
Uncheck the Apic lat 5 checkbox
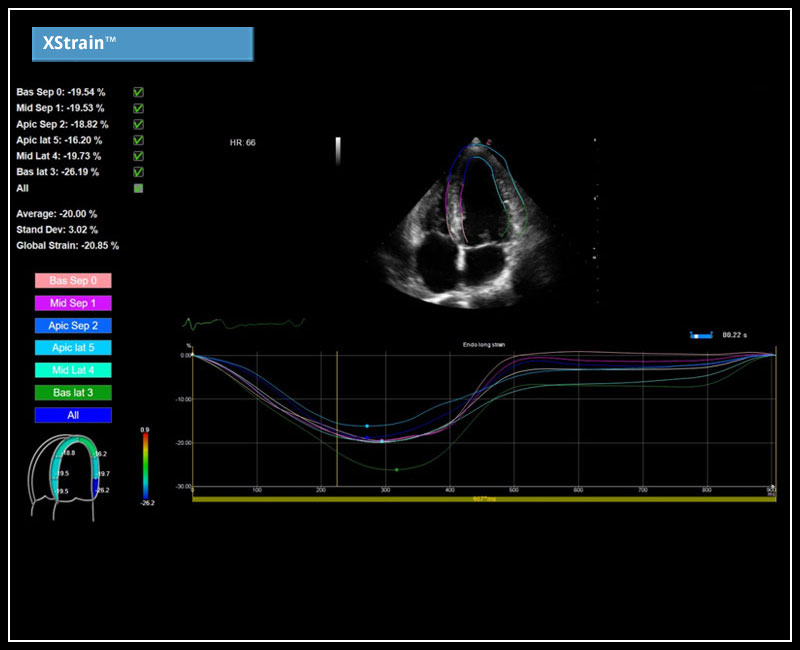pyautogui.click(x=138, y=140)
